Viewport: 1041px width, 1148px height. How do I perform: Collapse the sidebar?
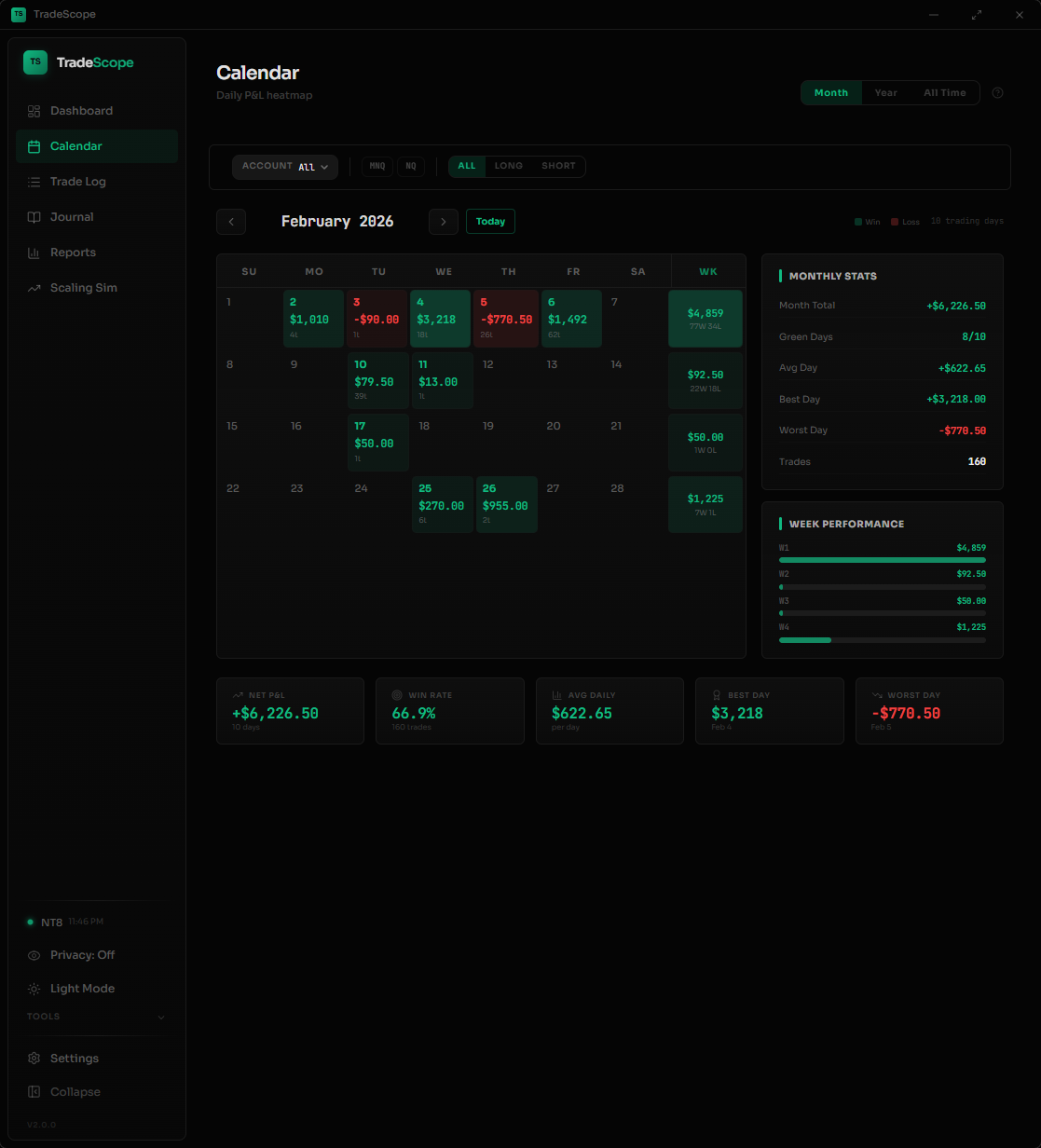click(x=75, y=1091)
